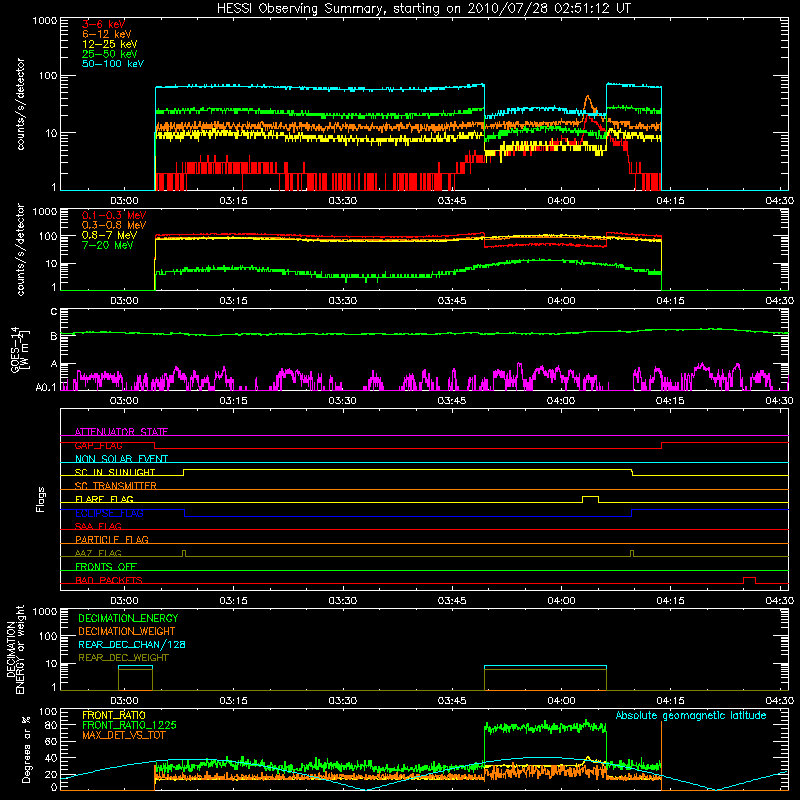Click the DECIMATION_ENERGY legend label
This screenshot has height=800, width=800.
point(128,618)
